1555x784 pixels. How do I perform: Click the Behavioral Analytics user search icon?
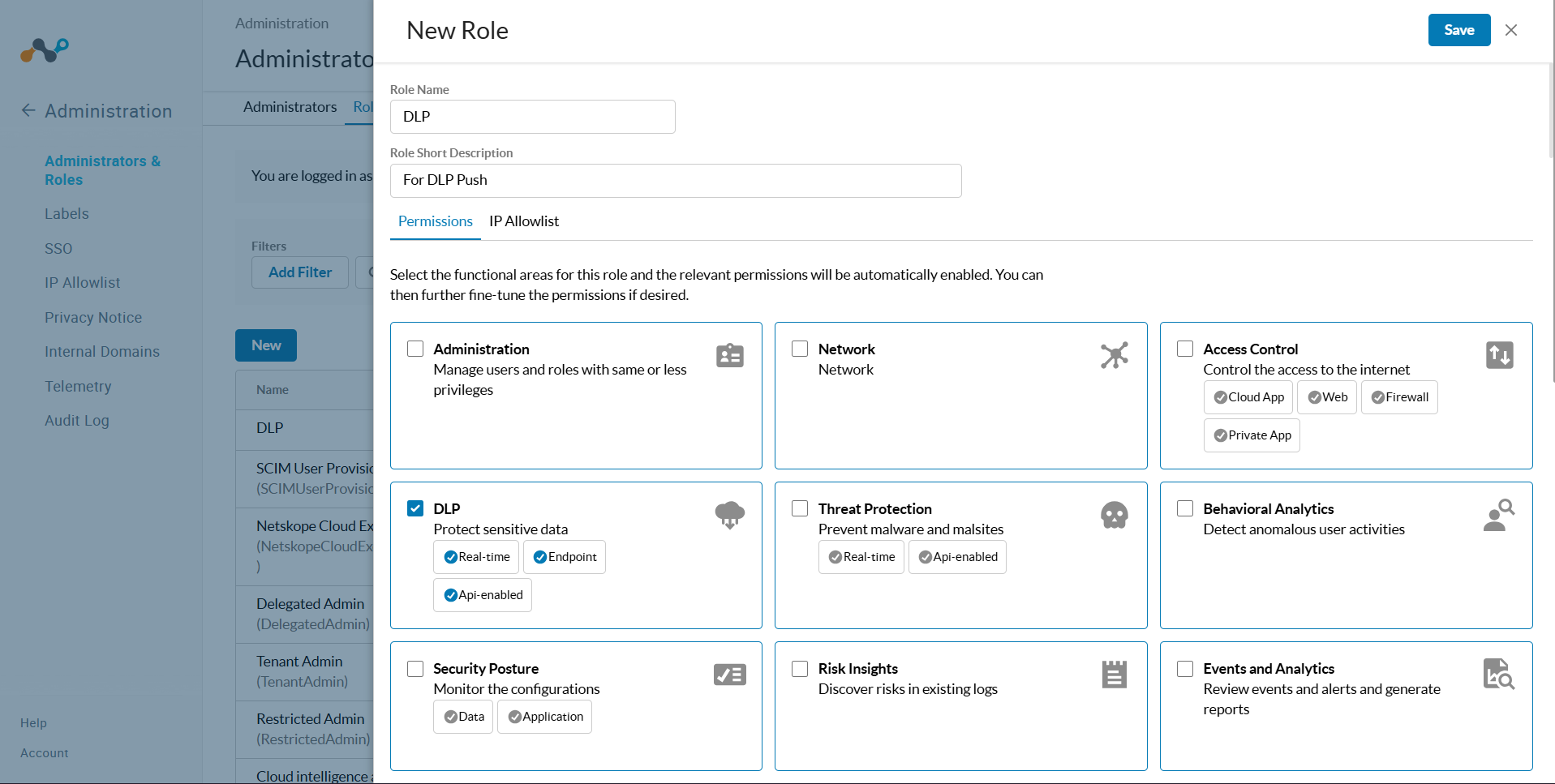coord(1499,515)
